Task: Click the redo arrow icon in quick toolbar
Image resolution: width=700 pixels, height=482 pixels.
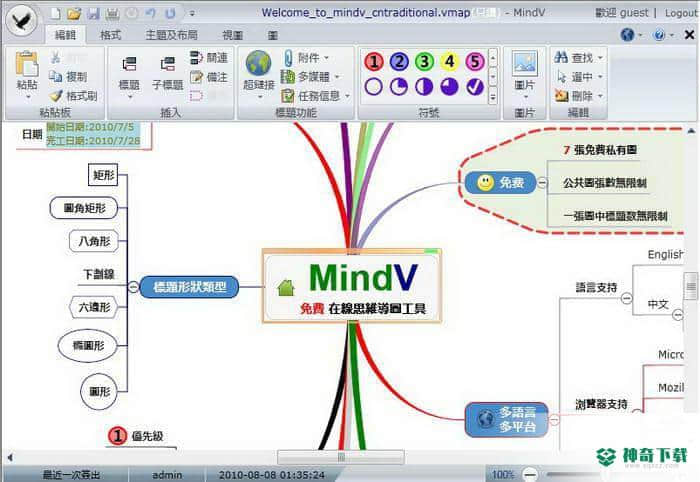Action: [x=170, y=14]
